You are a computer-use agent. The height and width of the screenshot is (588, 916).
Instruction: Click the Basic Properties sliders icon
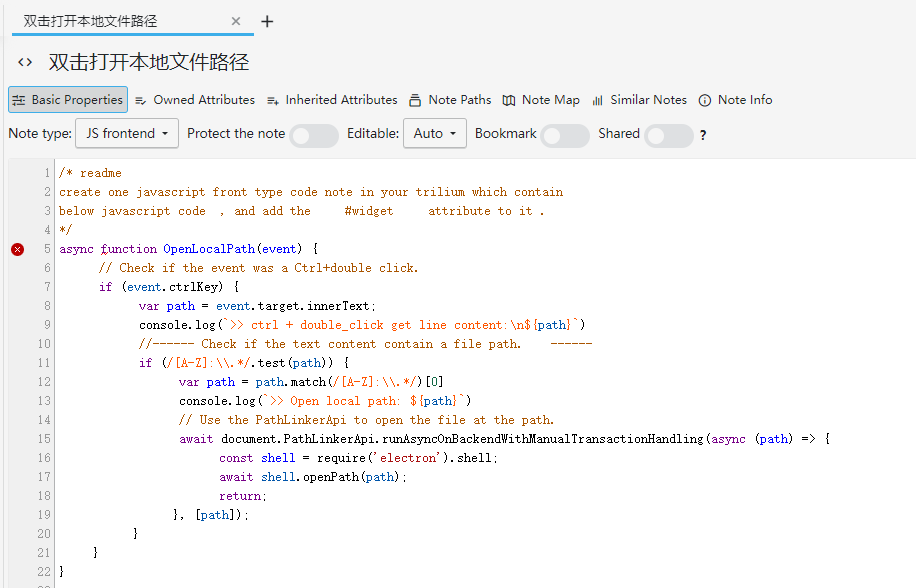19,100
